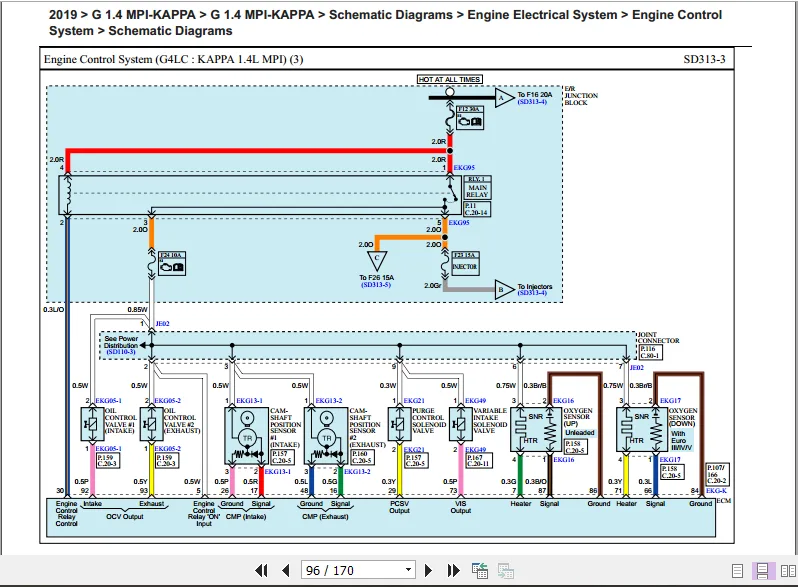Click the upper EKG49 connector label
The height and width of the screenshot is (587, 798).
(475, 401)
